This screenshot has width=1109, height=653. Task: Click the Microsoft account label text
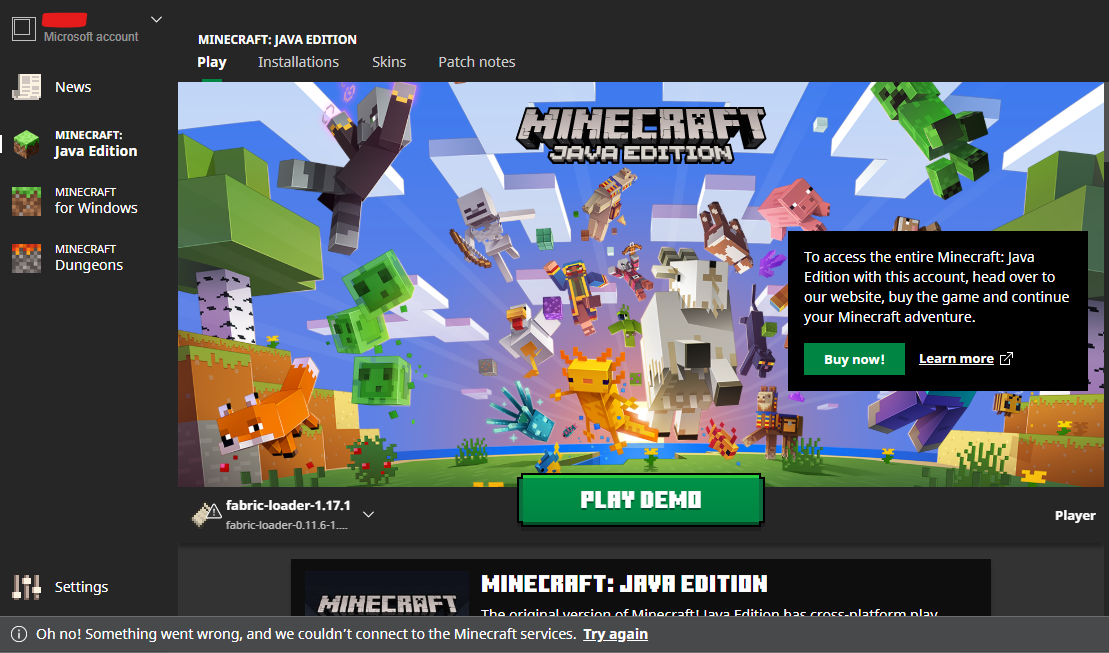(x=91, y=37)
